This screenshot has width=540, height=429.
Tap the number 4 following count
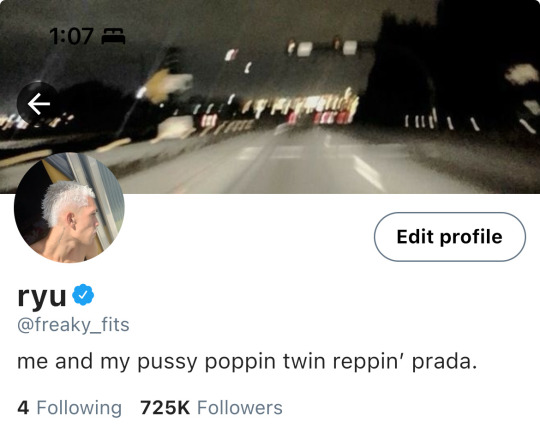tap(23, 408)
